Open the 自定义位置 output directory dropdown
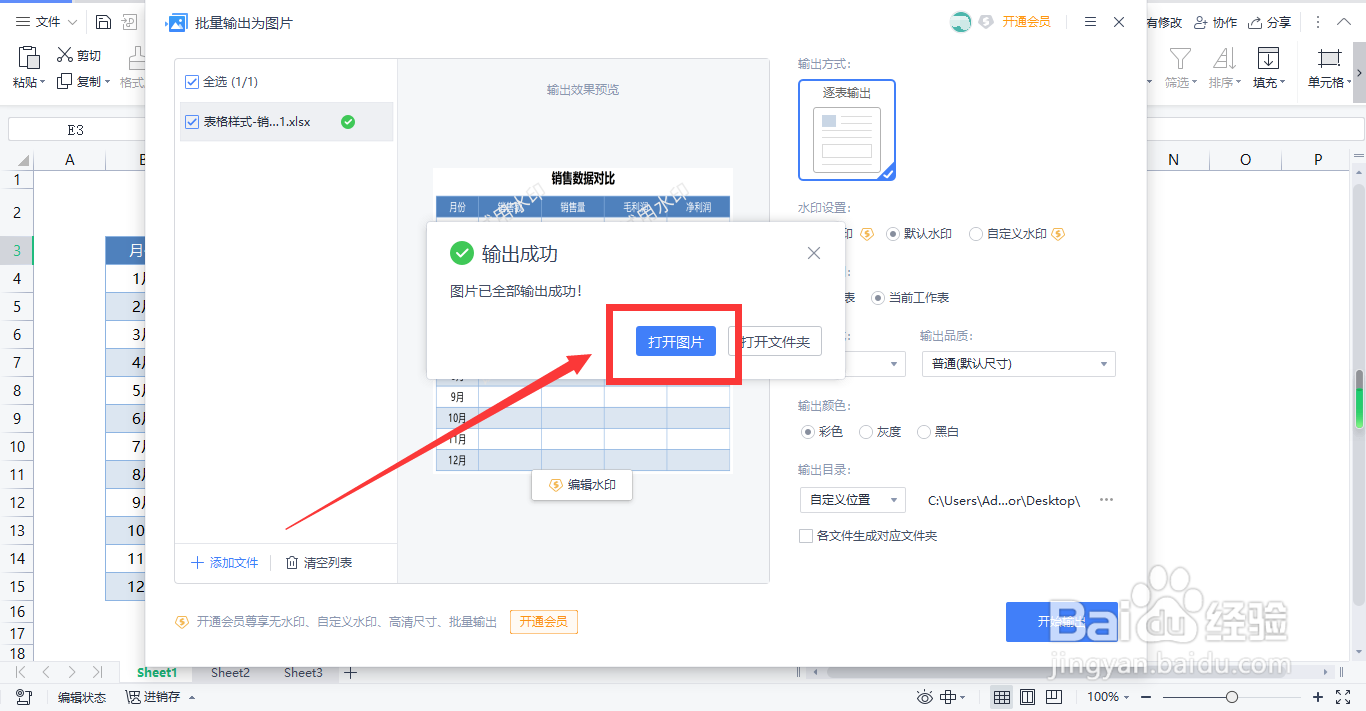 [x=852, y=499]
